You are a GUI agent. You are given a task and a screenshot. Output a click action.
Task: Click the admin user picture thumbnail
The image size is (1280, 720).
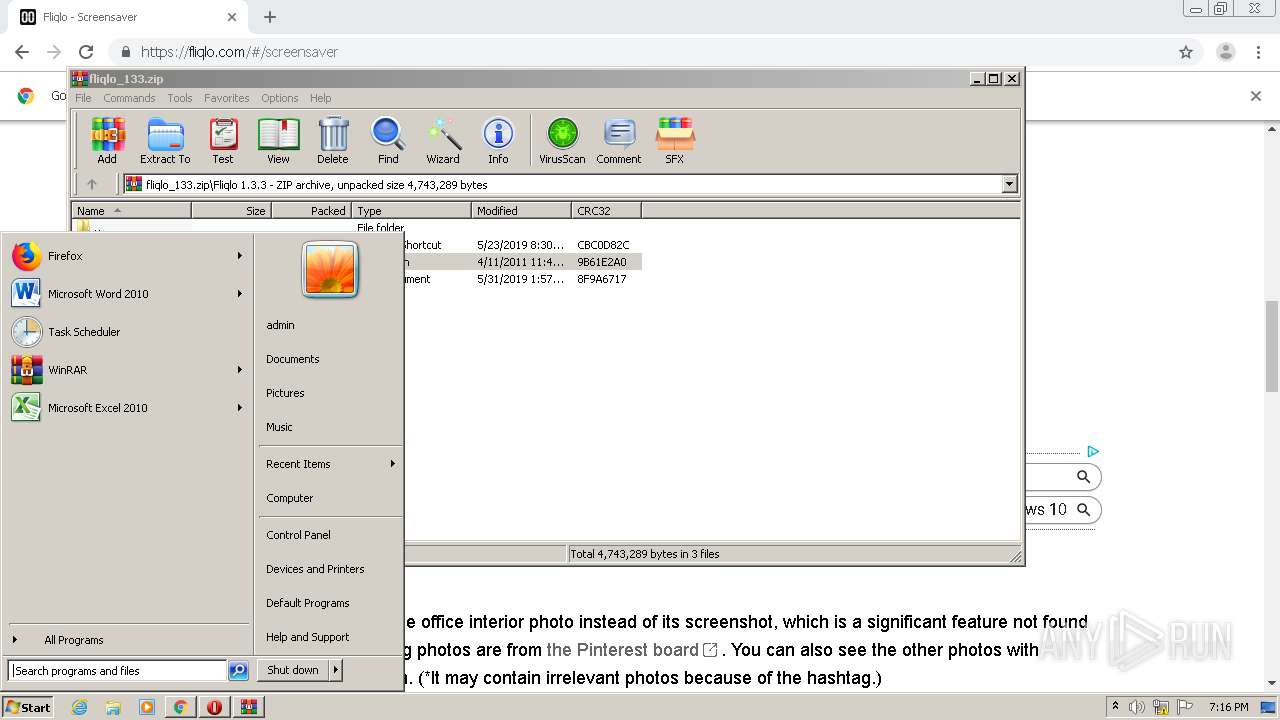pos(330,270)
